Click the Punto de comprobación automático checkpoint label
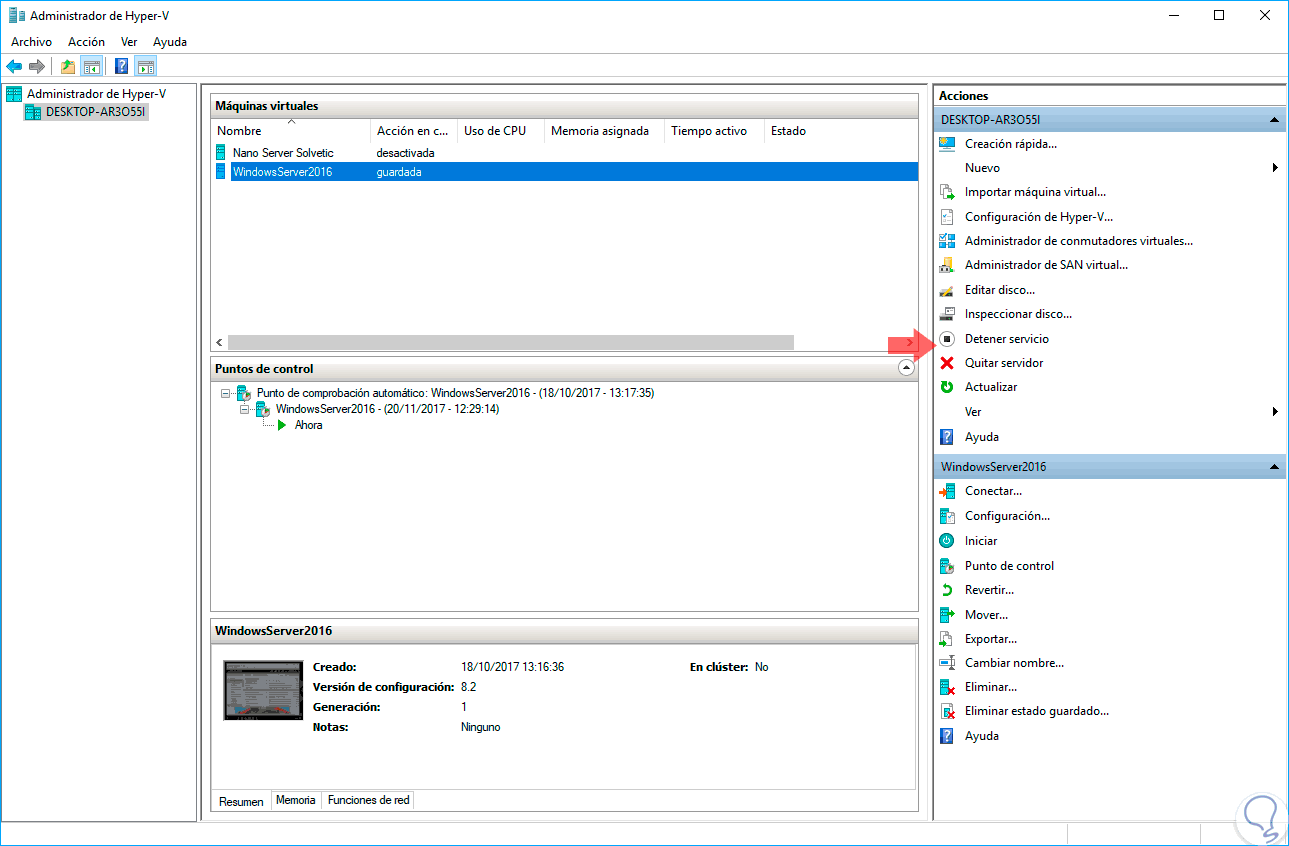The width and height of the screenshot is (1289, 846). click(x=455, y=393)
